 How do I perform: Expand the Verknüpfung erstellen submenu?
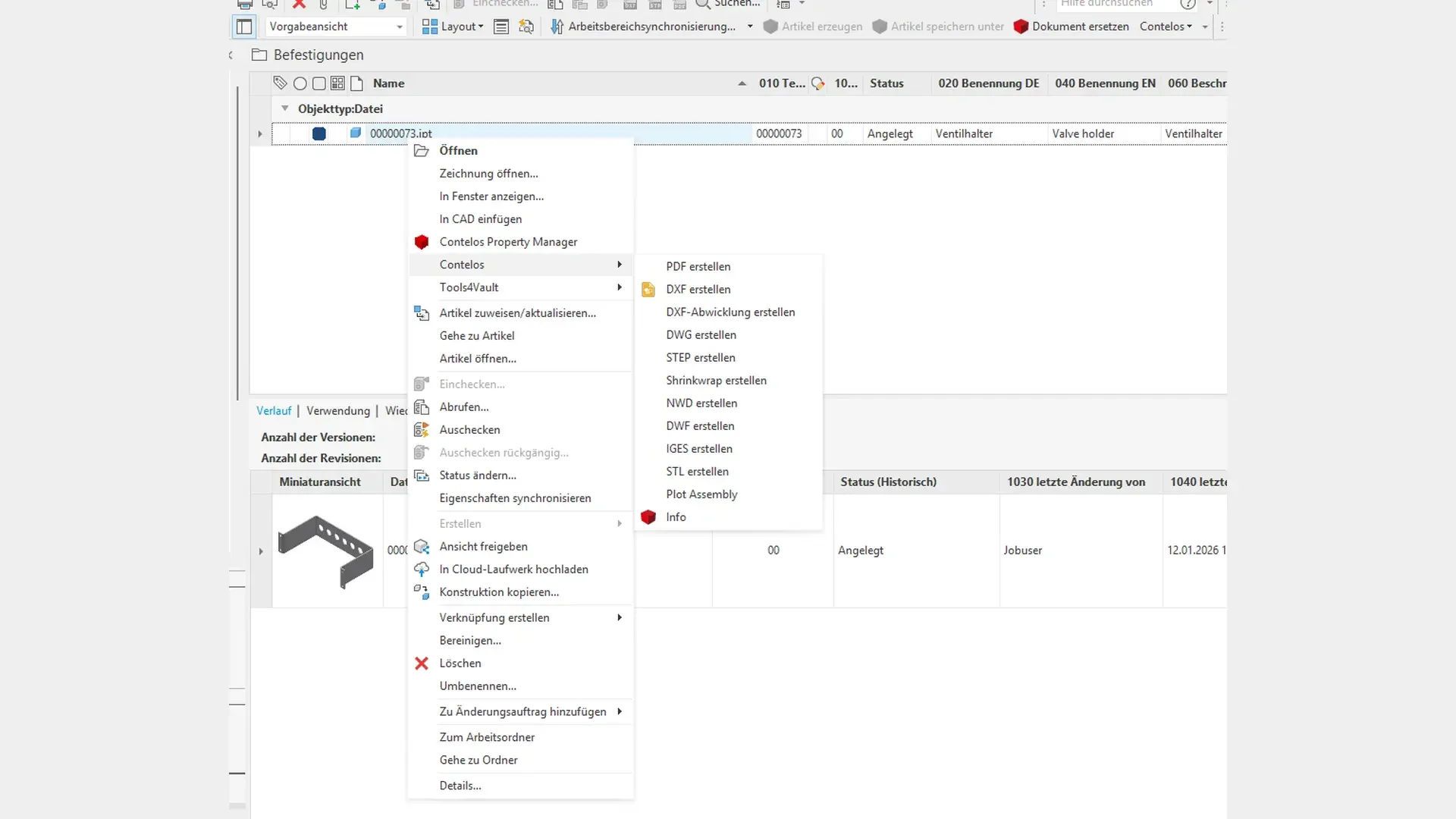tap(520, 618)
